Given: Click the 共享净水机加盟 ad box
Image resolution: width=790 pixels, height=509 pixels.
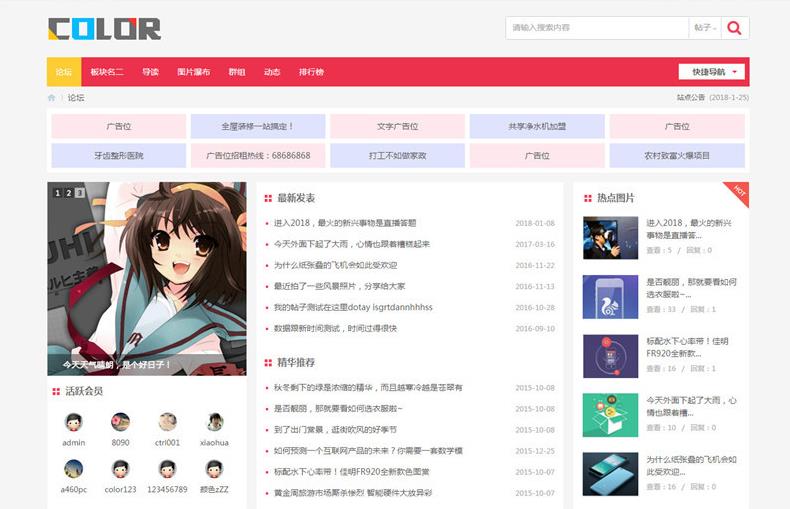Looking at the screenshot, I should [537, 126].
